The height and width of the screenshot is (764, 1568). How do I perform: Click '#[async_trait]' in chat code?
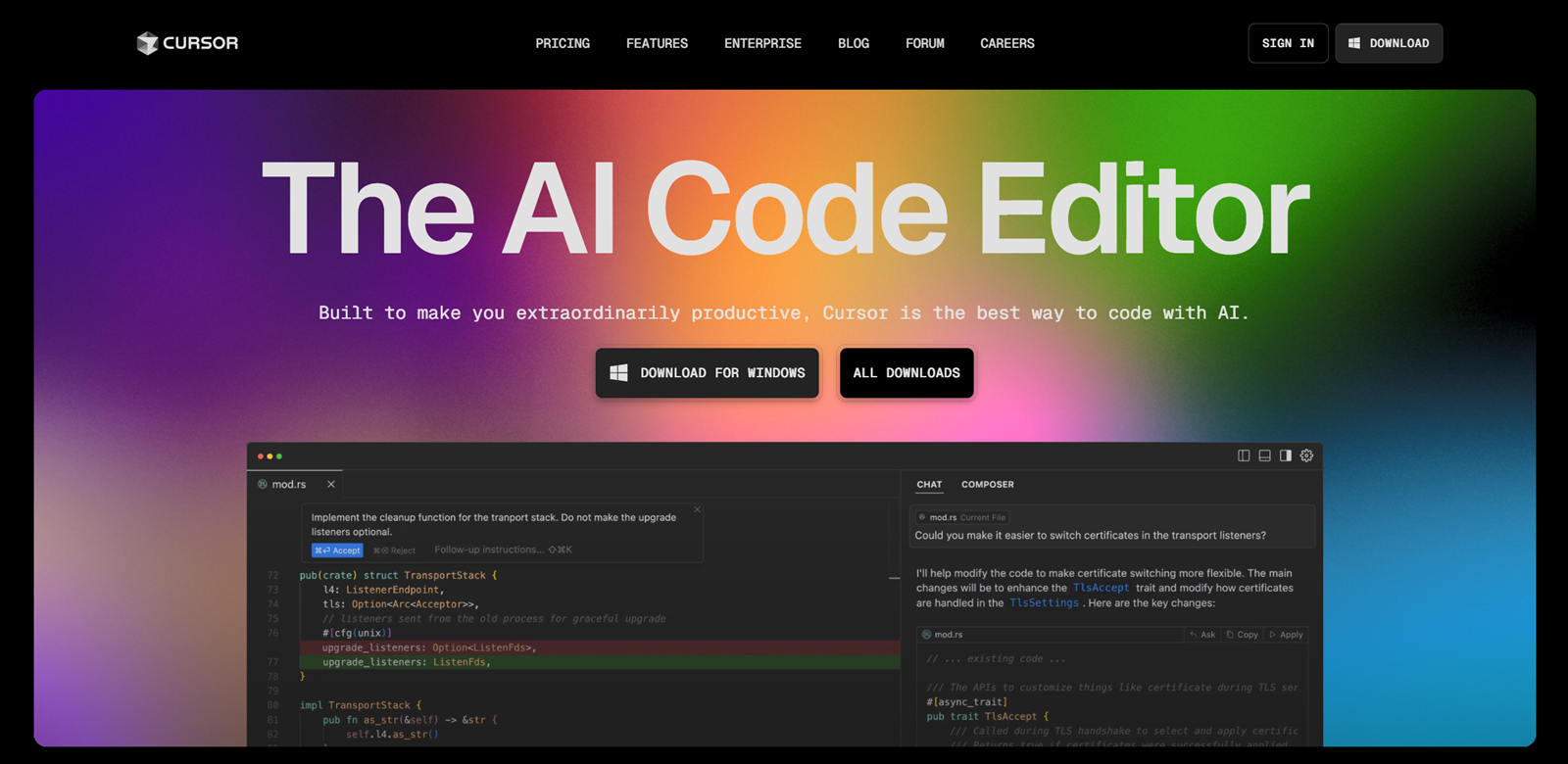point(967,701)
